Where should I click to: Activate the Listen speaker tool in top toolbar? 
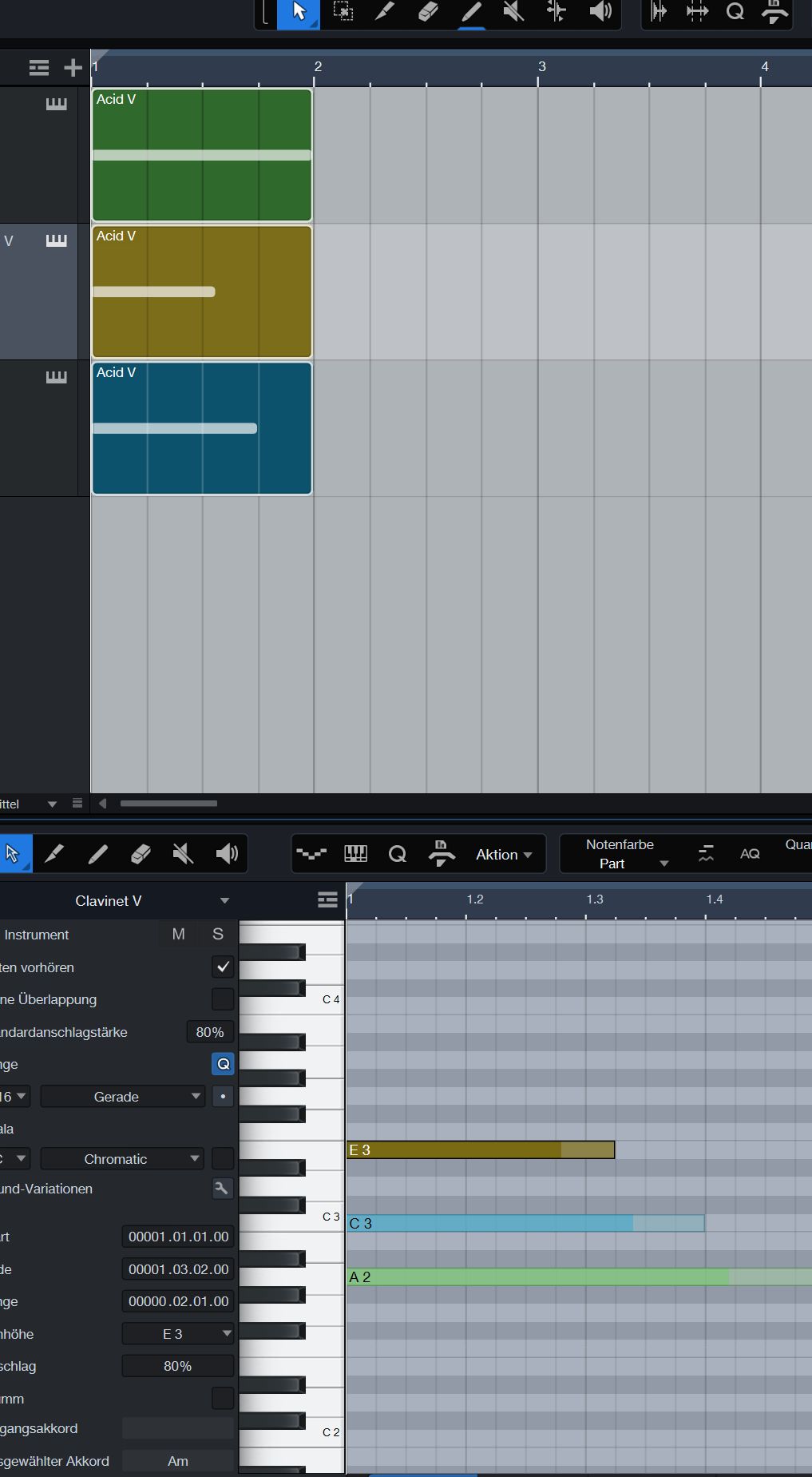[600, 12]
